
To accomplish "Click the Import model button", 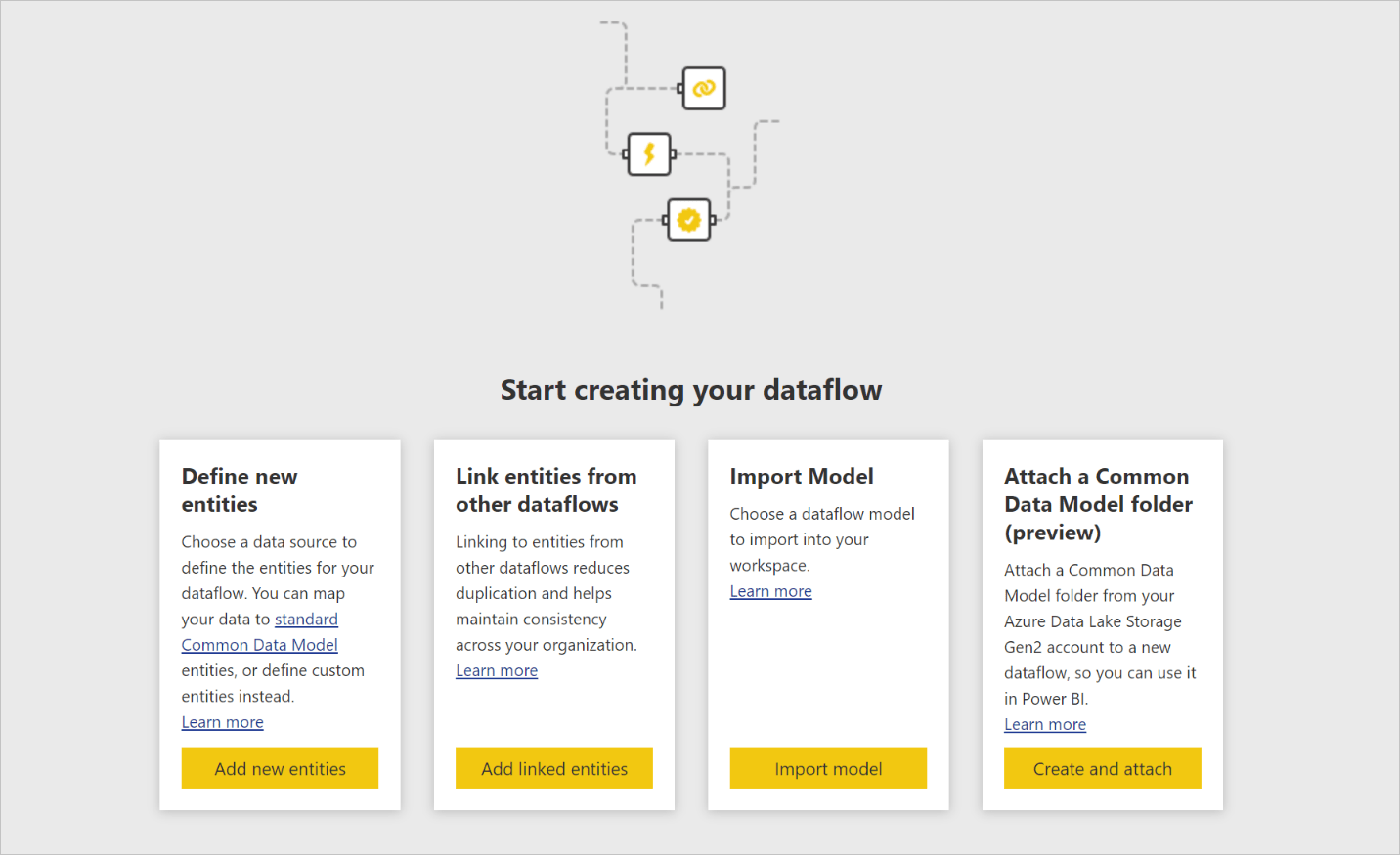I will [828, 768].
